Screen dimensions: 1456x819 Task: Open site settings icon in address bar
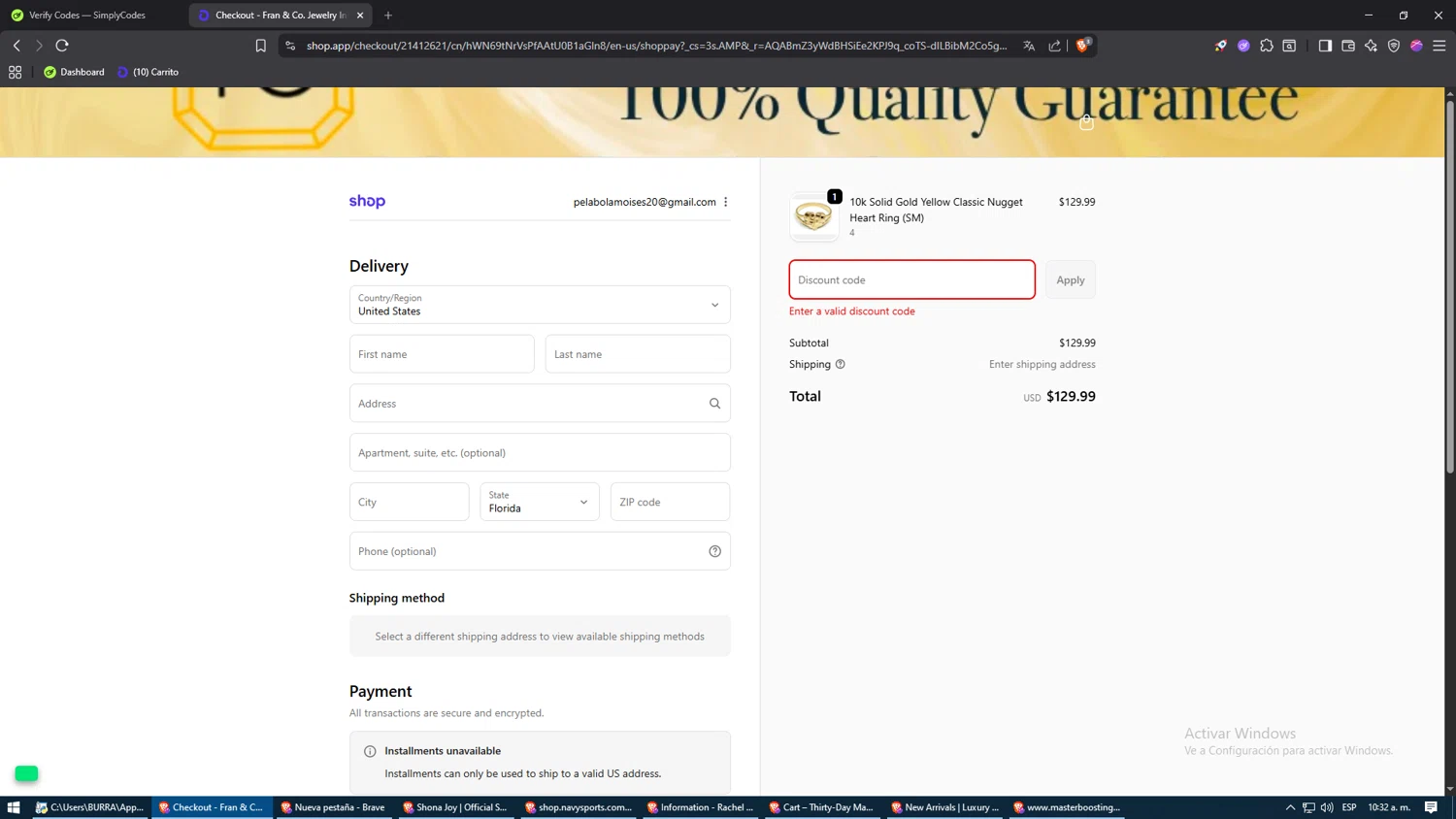pyautogui.click(x=290, y=46)
